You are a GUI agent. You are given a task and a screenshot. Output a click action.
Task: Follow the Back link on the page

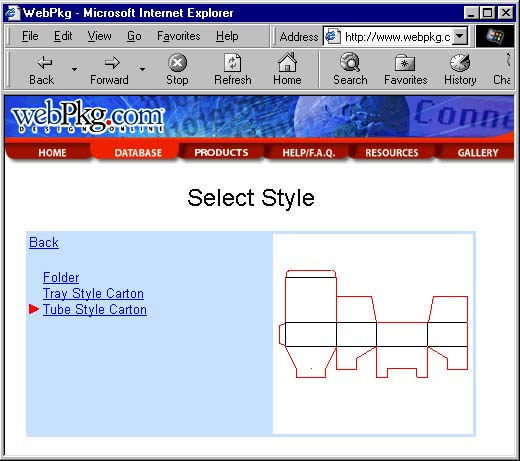44,242
